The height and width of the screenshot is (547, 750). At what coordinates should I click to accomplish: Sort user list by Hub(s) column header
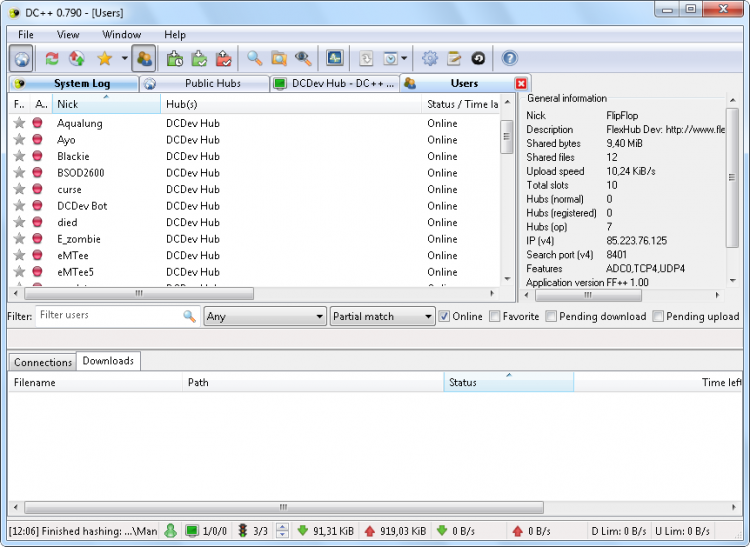[x=291, y=104]
